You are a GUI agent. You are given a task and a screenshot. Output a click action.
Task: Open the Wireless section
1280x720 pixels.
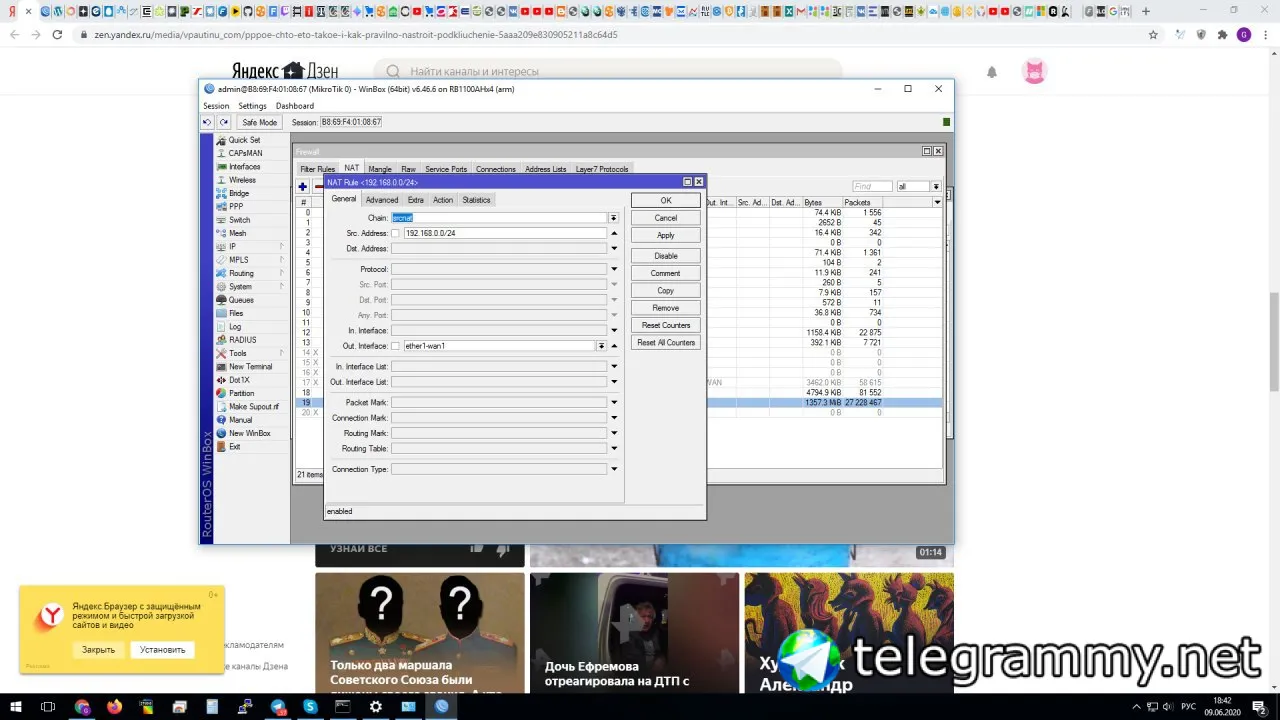pyautogui.click(x=242, y=180)
